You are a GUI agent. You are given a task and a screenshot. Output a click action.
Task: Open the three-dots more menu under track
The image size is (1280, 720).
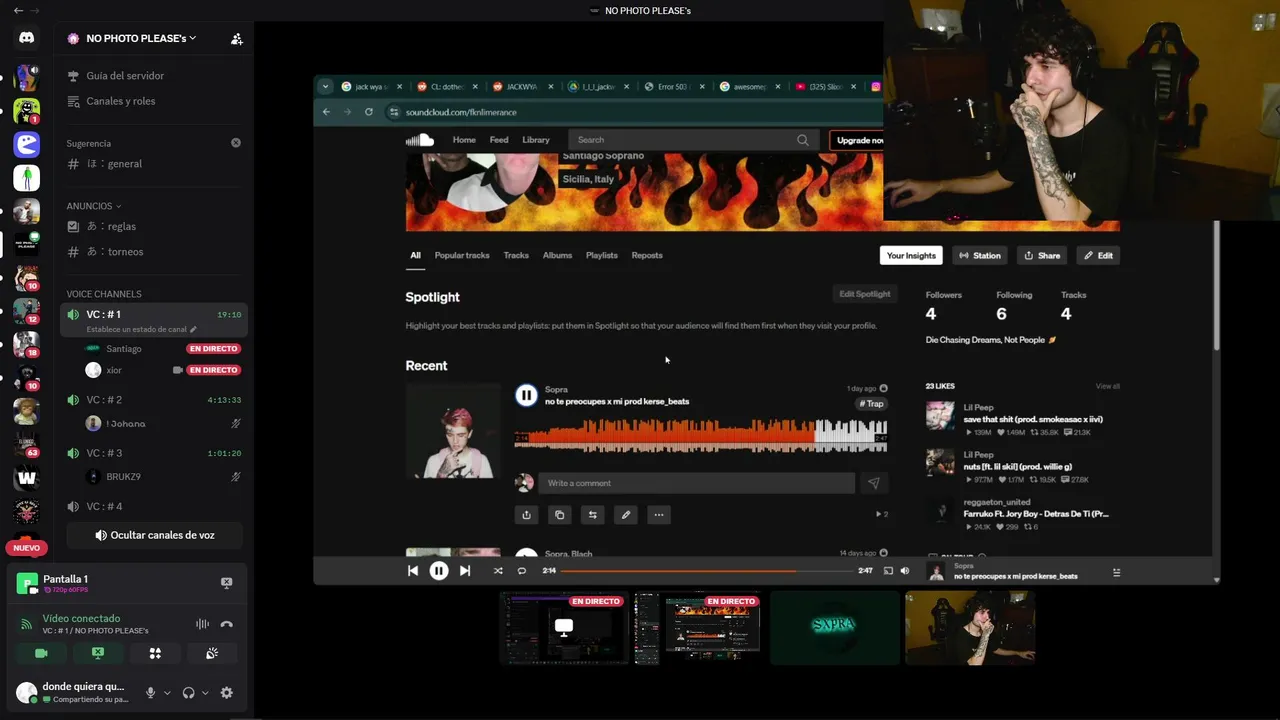[x=658, y=515]
